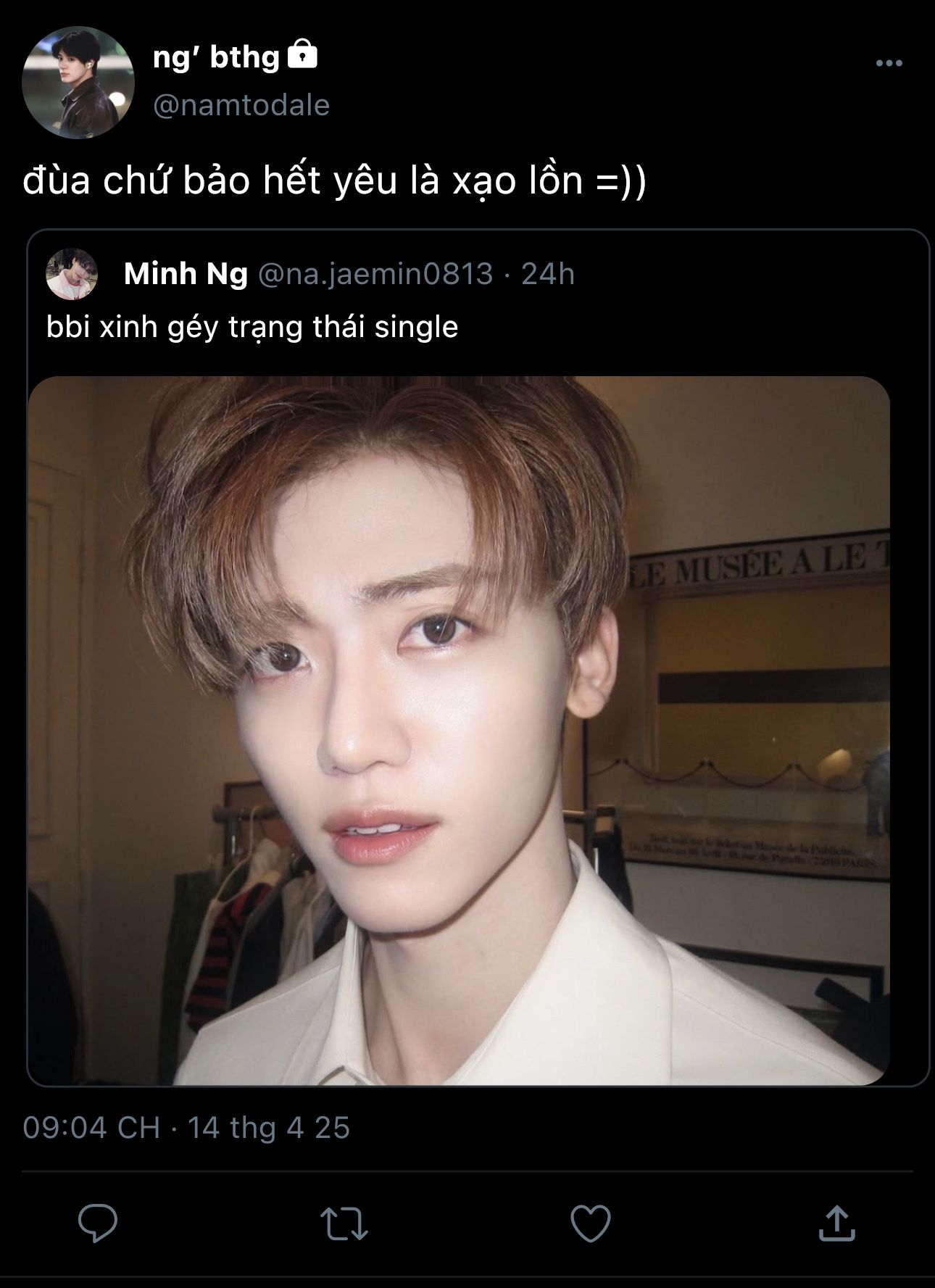This screenshot has width=935, height=1288.
Task: Open Minh Ng display name in quote
Action: pos(186,274)
